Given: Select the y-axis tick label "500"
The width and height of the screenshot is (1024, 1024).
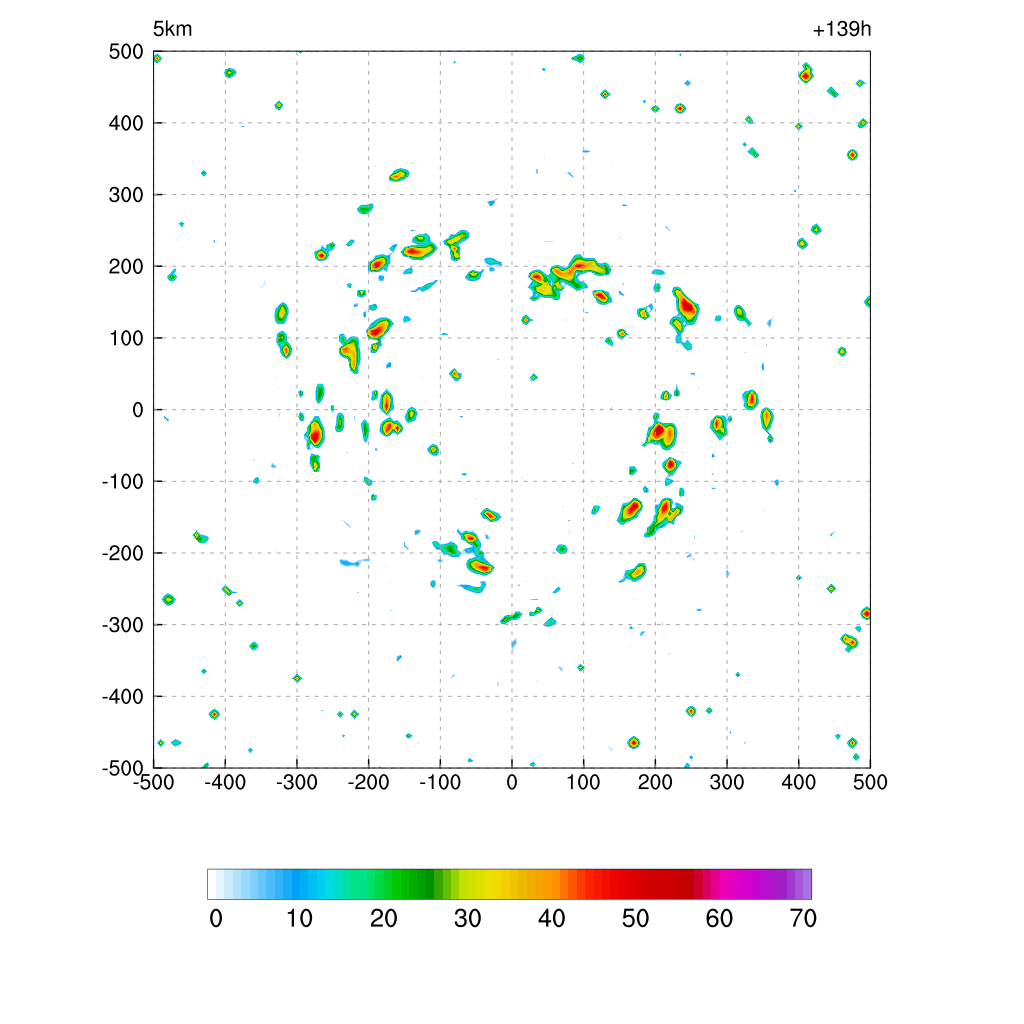Looking at the screenshot, I should [126, 52].
